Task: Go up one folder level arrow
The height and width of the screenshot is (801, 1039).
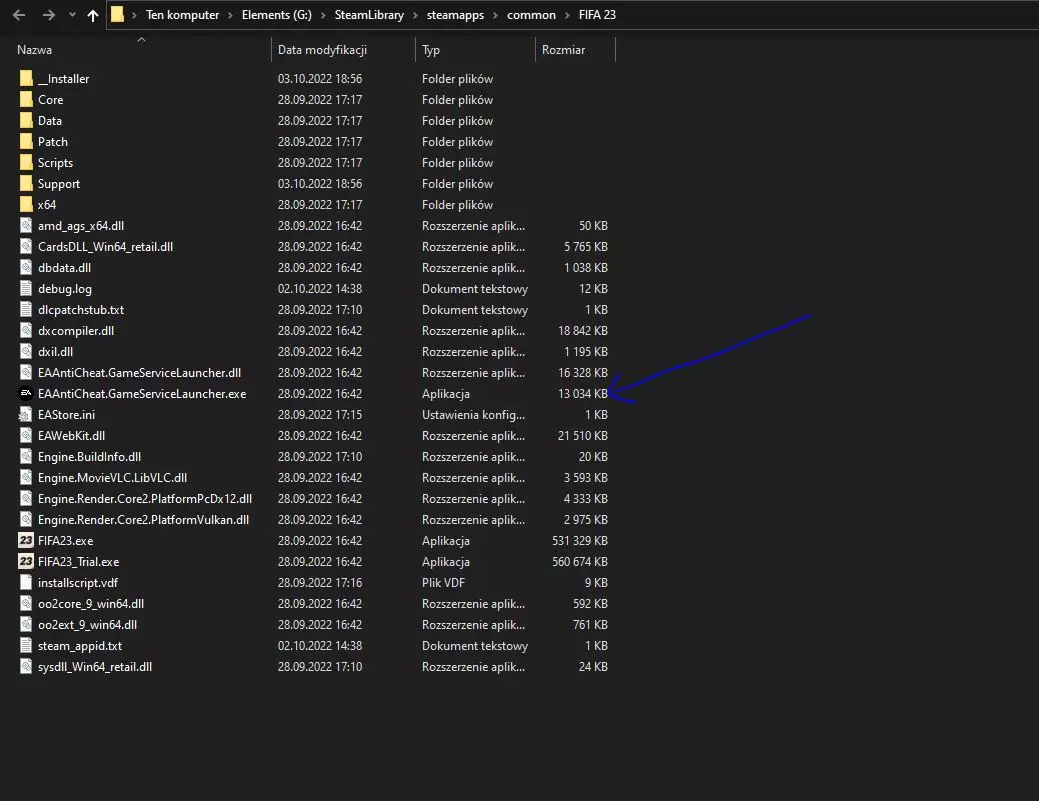Action: click(x=93, y=15)
